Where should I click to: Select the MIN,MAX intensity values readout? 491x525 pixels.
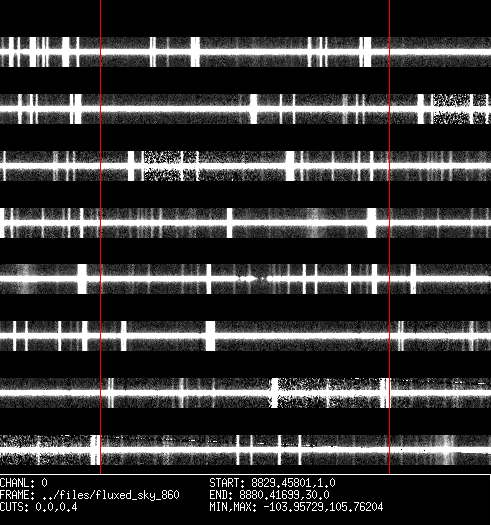point(296,507)
